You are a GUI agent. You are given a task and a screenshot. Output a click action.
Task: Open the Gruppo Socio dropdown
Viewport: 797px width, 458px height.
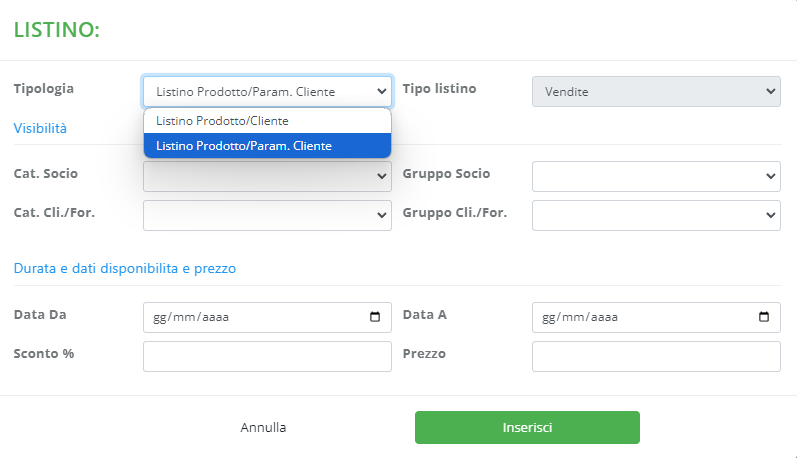click(x=655, y=175)
